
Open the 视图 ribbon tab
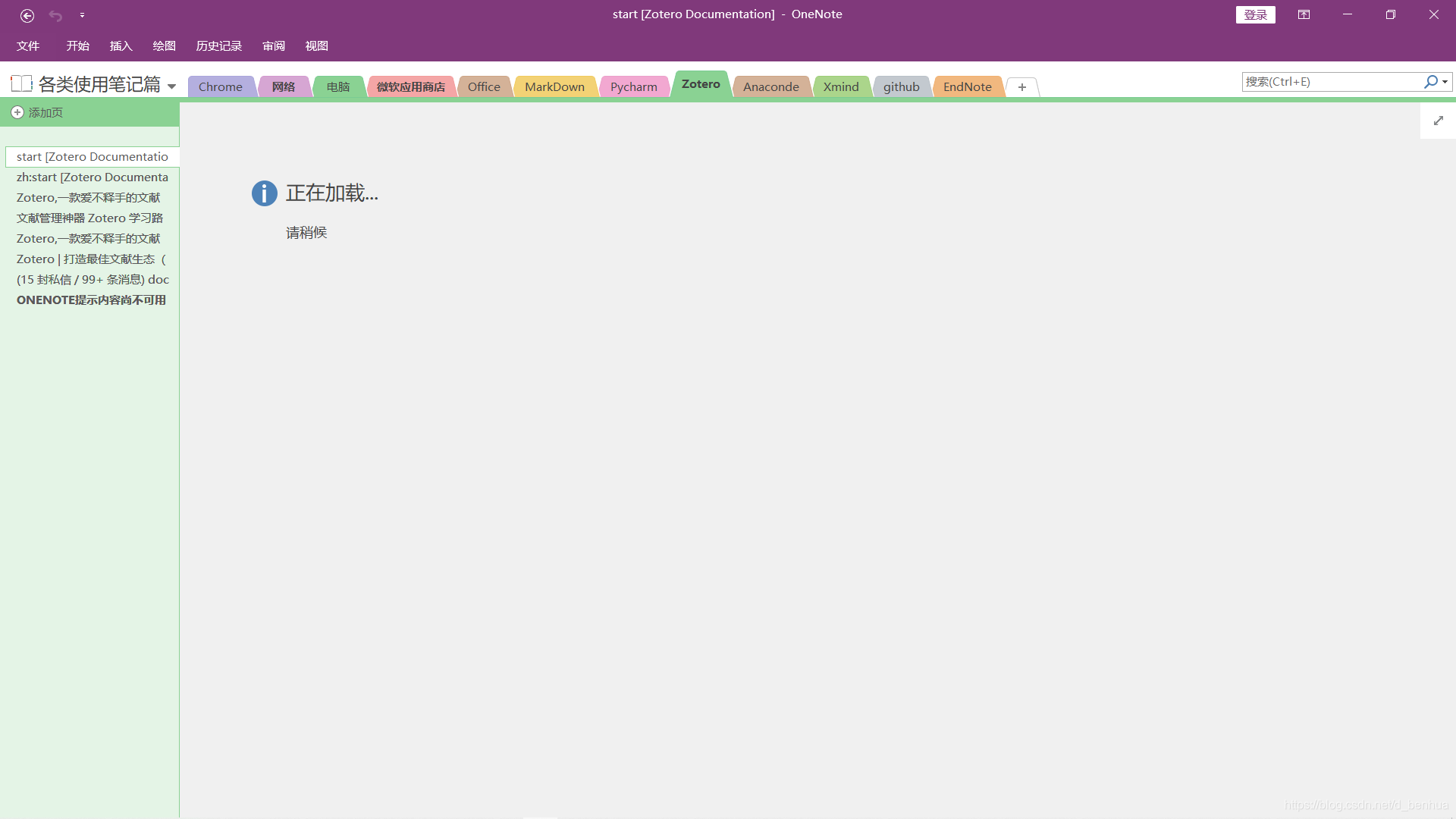coord(317,46)
